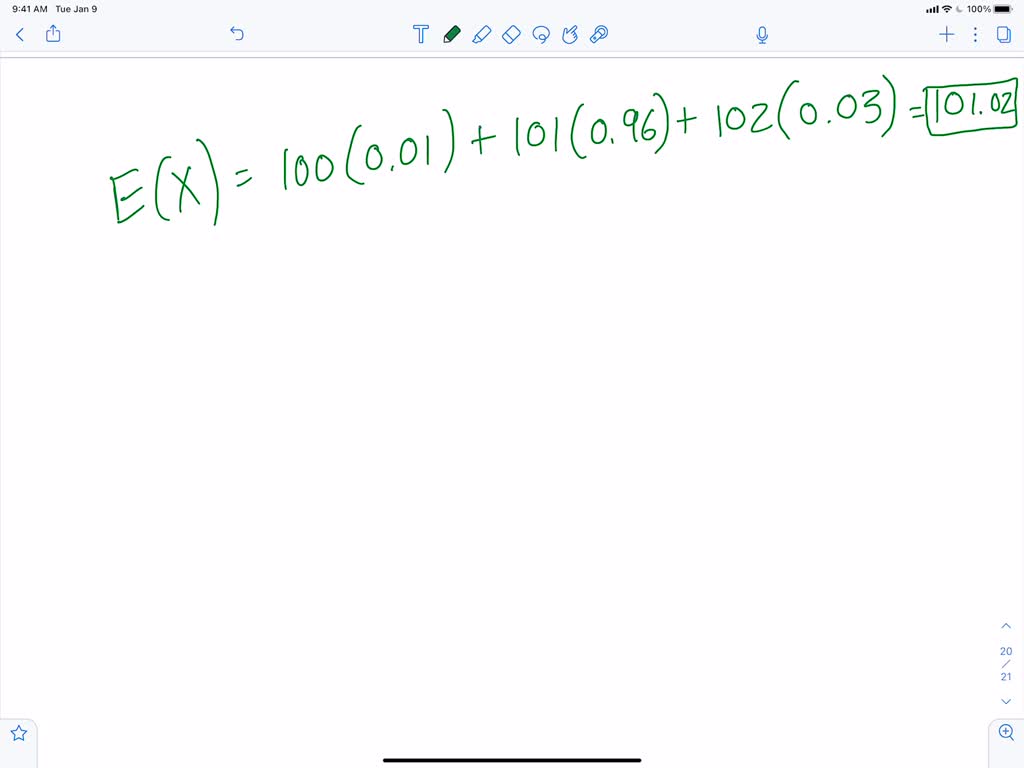Open the favorites star panel

[x=19, y=733]
